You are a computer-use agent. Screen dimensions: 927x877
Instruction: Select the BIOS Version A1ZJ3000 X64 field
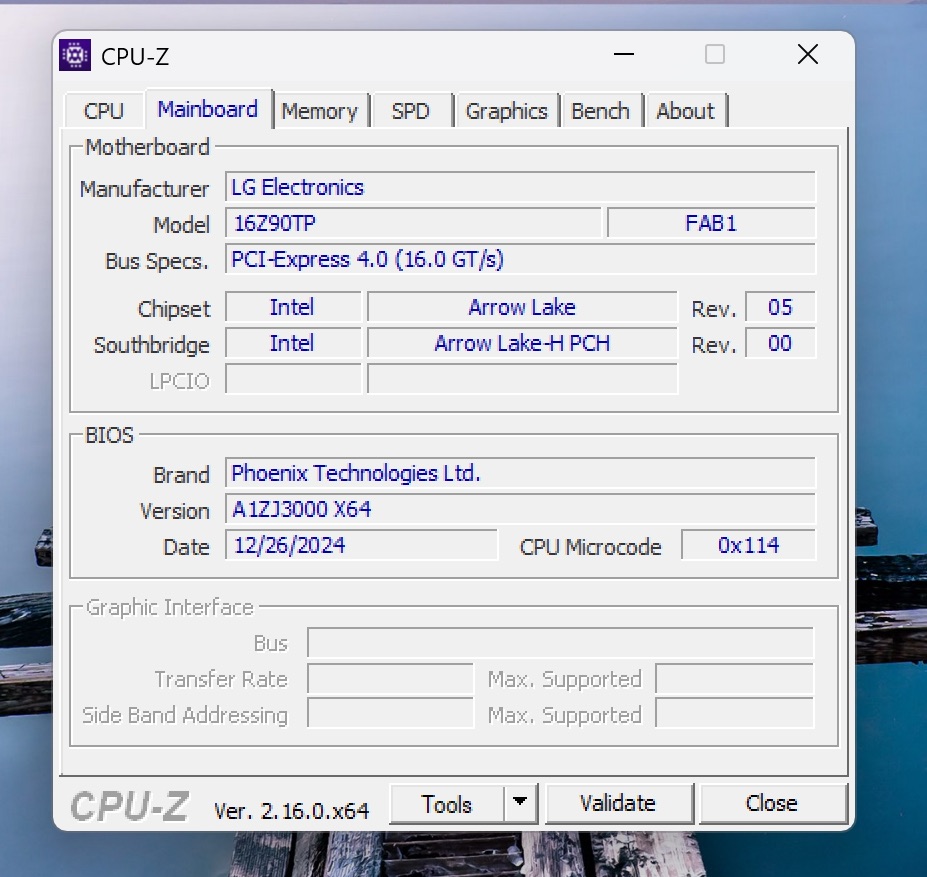click(520, 510)
